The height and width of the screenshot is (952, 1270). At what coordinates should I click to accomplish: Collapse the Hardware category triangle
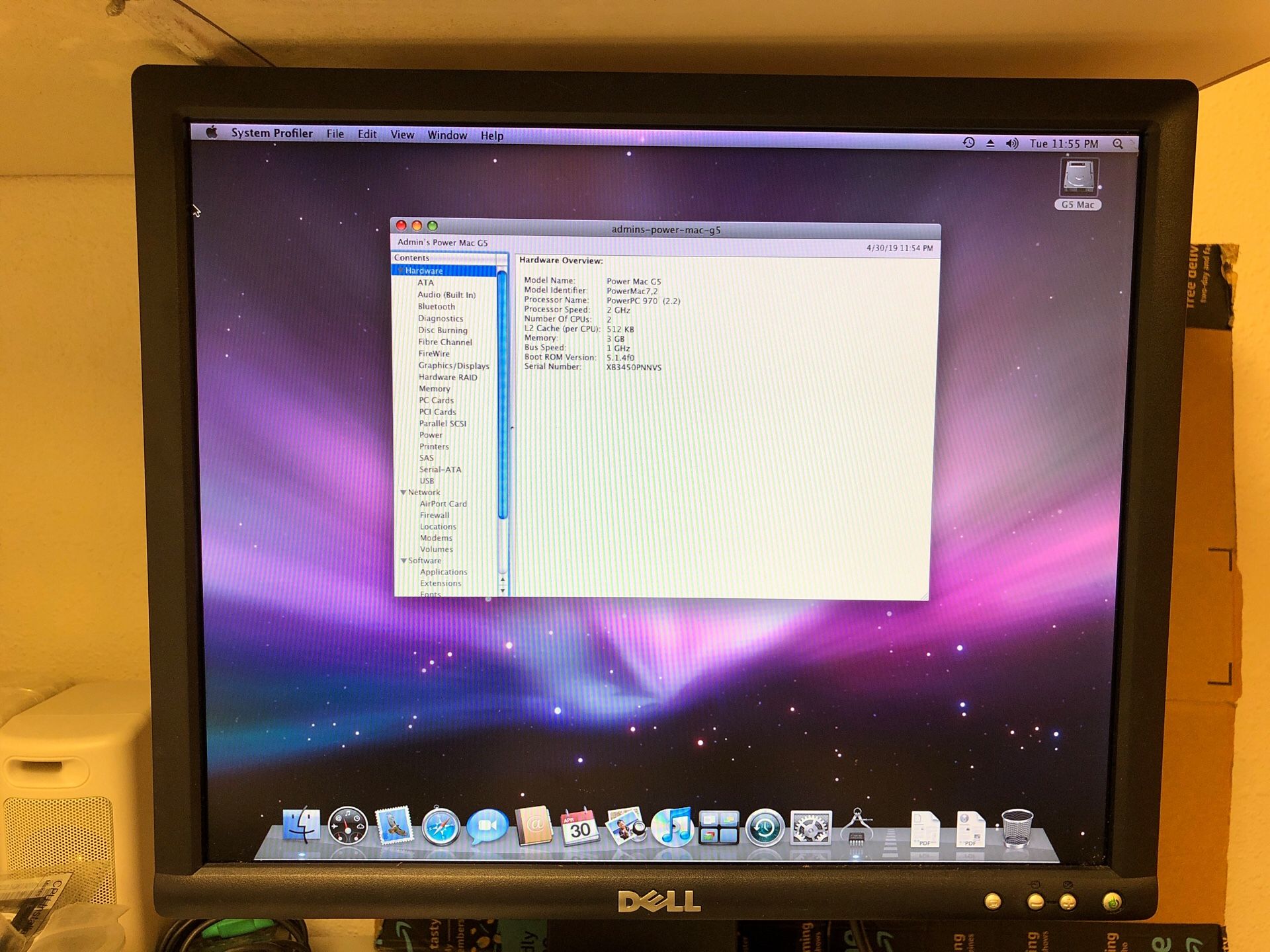[x=400, y=270]
